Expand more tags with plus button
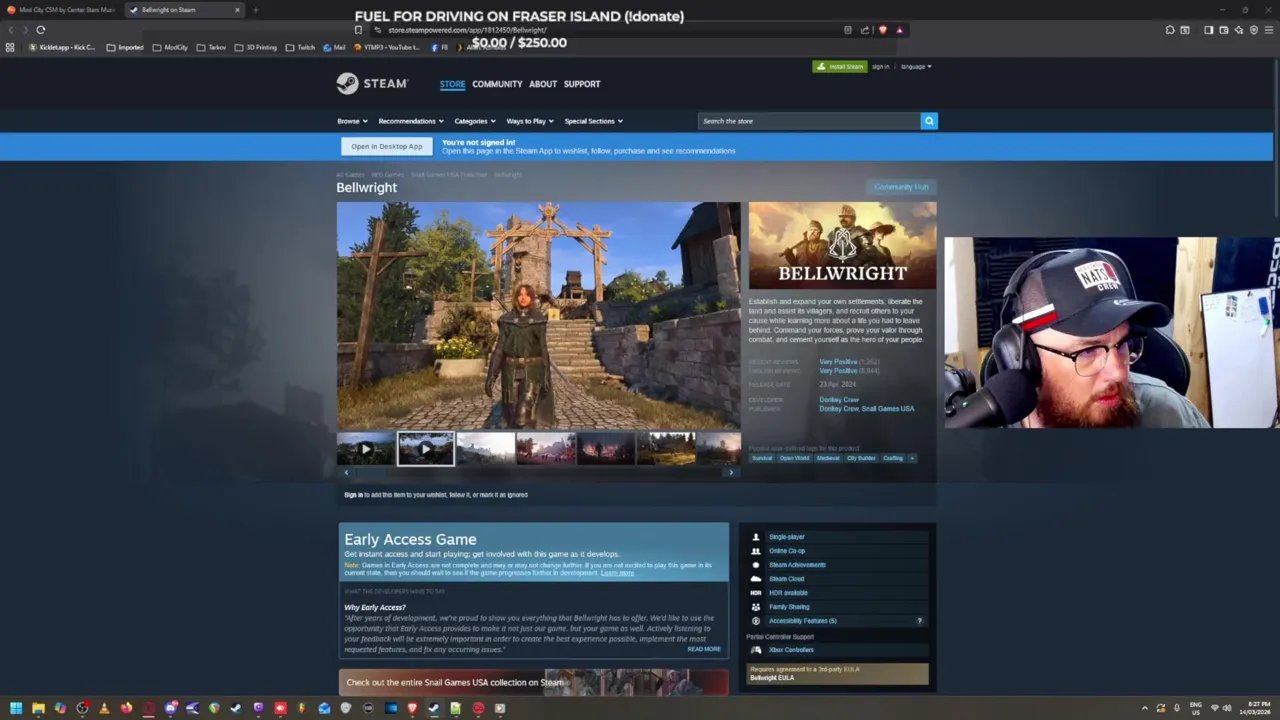 point(911,458)
